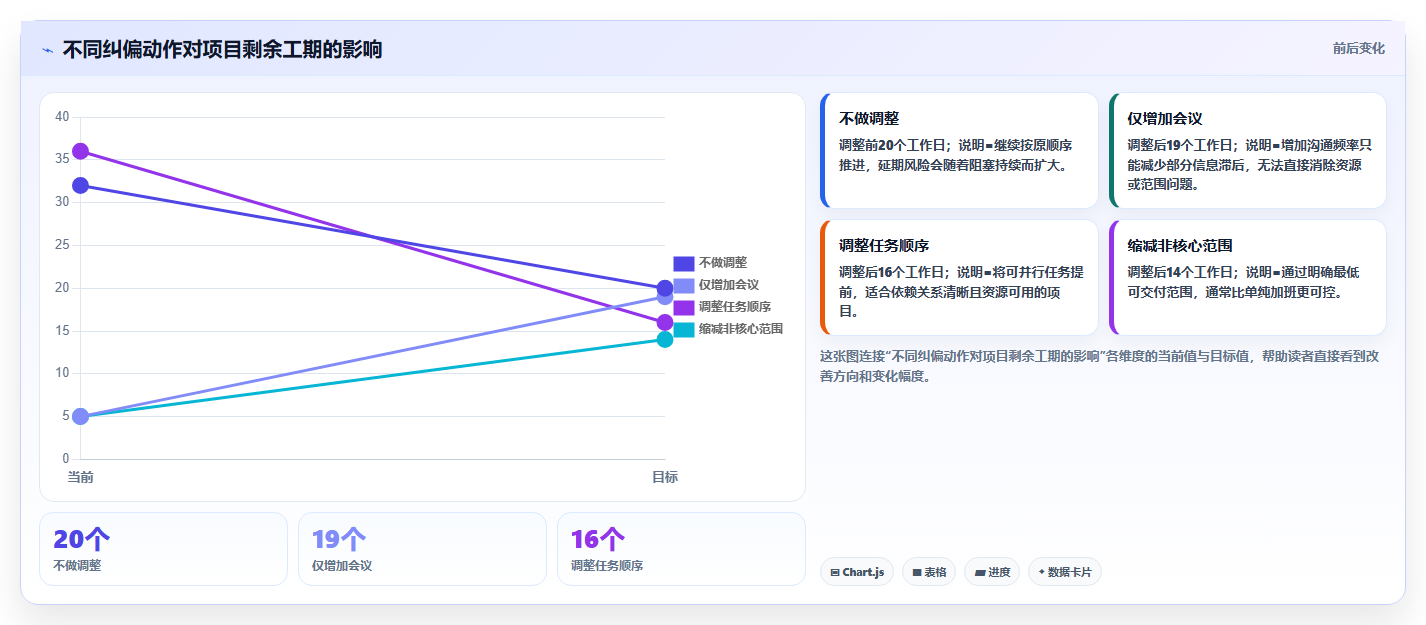Click the purple target point at 16
Viewport: 1426px width, 625px height.
coord(665,322)
